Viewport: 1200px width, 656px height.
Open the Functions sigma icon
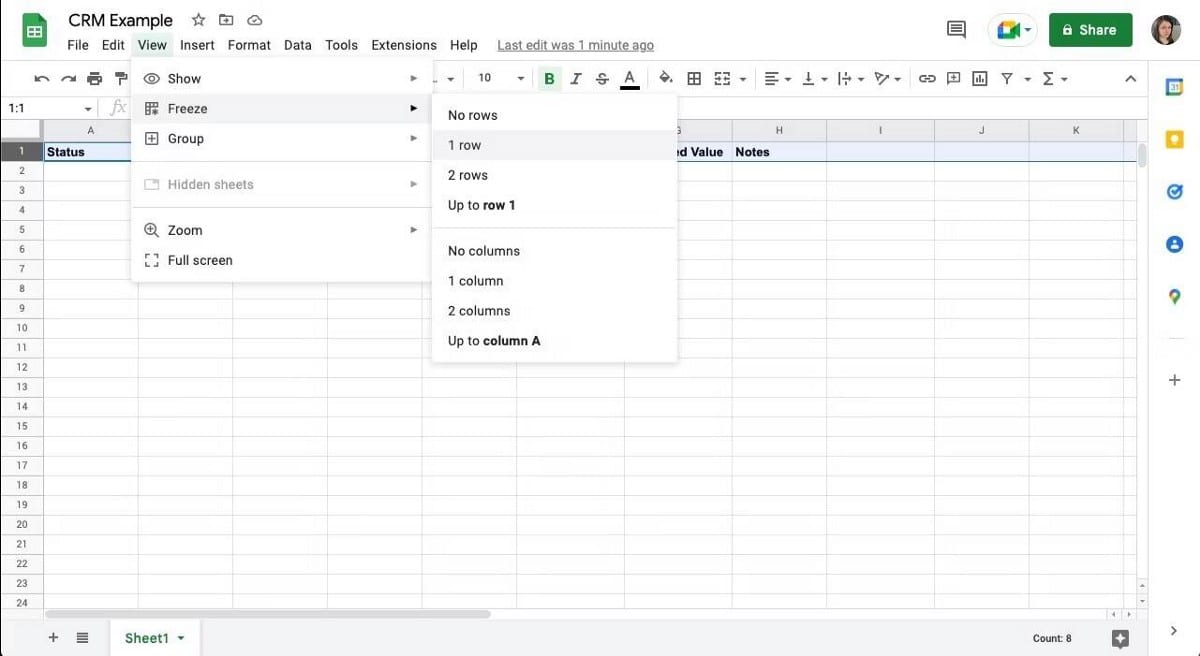tap(1049, 77)
